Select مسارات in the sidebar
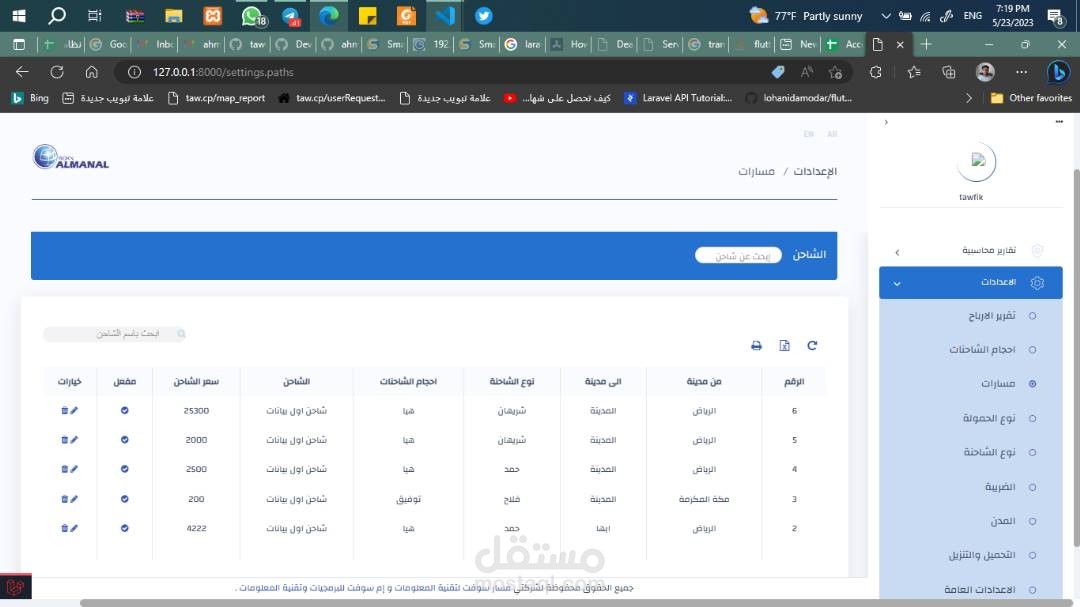Screen dimensions: 1080x607 pyautogui.click(x=998, y=384)
